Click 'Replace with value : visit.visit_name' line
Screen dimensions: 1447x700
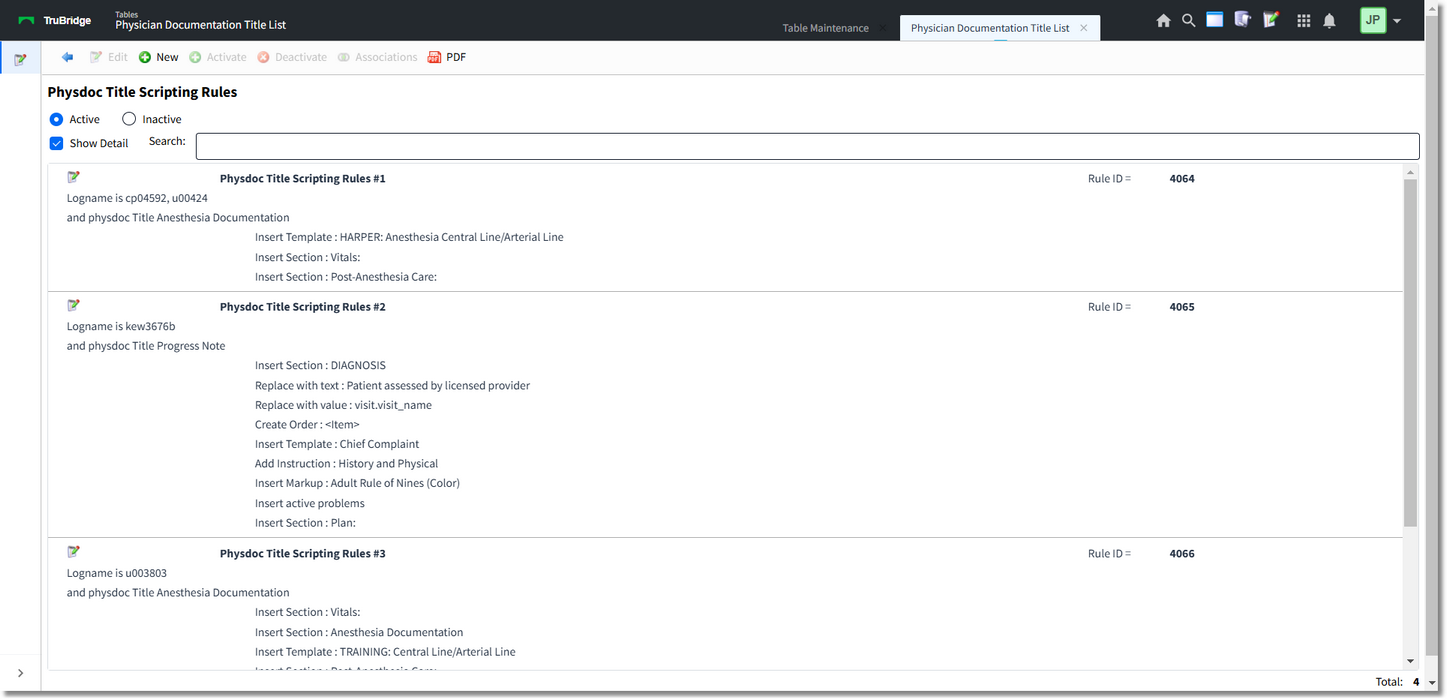click(x=343, y=405)
